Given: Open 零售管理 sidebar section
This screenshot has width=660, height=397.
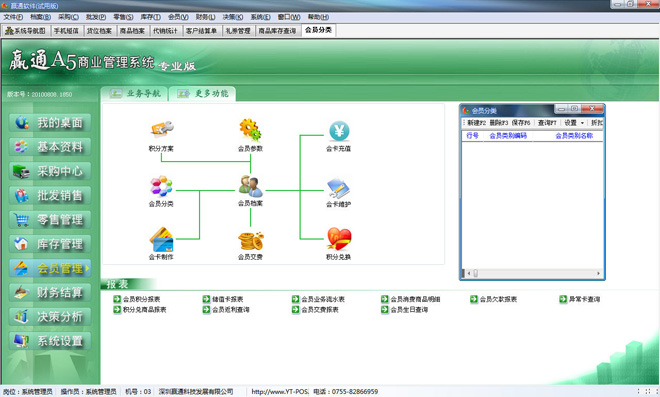Looking at the screenshot, I should coord(50,220).
